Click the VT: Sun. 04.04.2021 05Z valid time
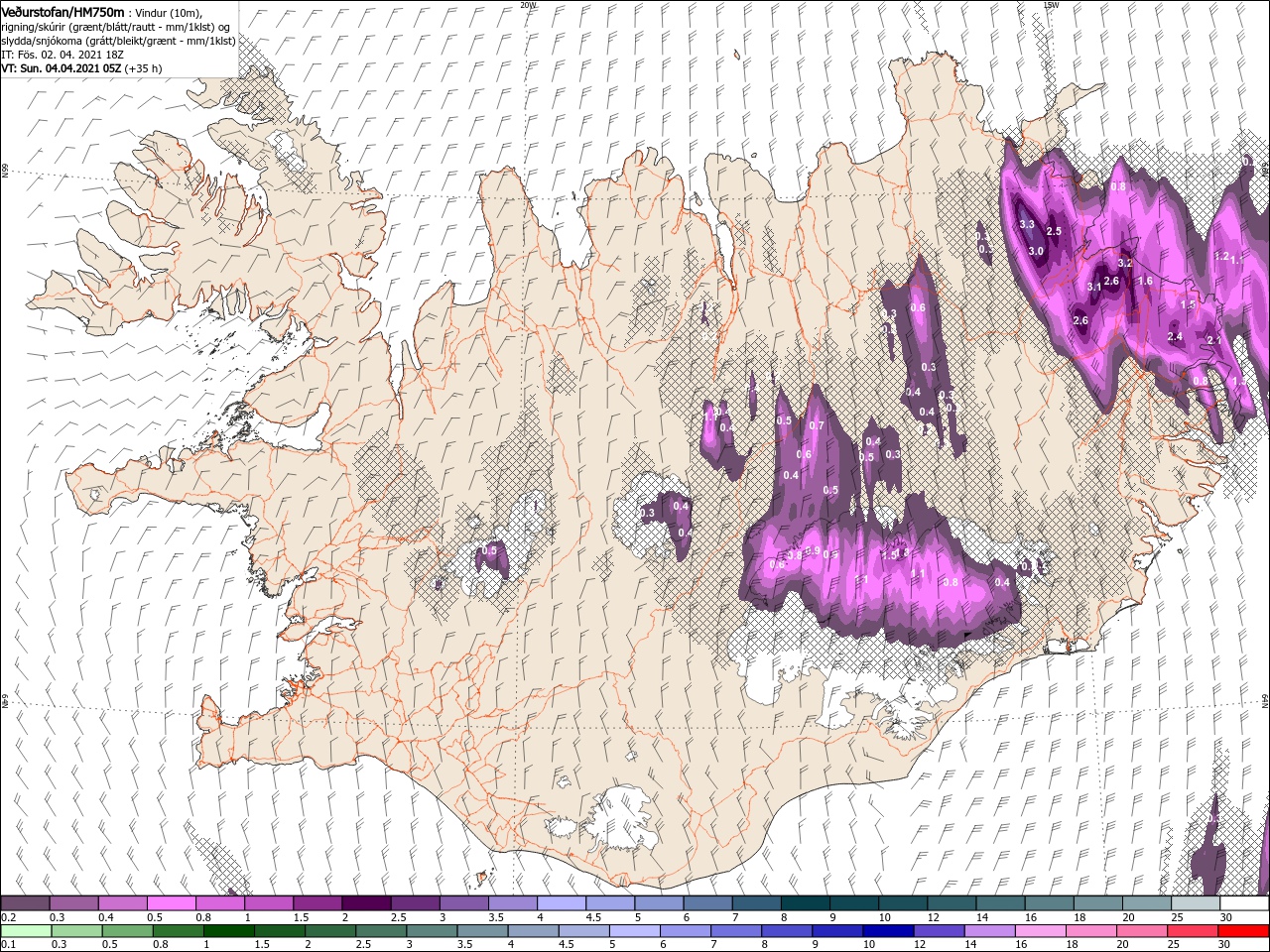 [62, 68]
